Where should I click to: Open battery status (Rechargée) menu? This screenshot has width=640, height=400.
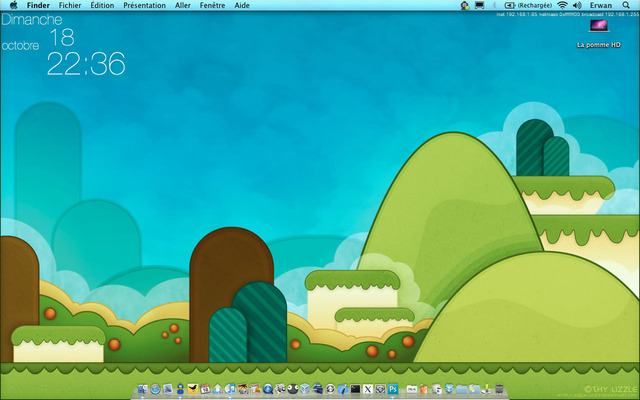coord(529,5)
